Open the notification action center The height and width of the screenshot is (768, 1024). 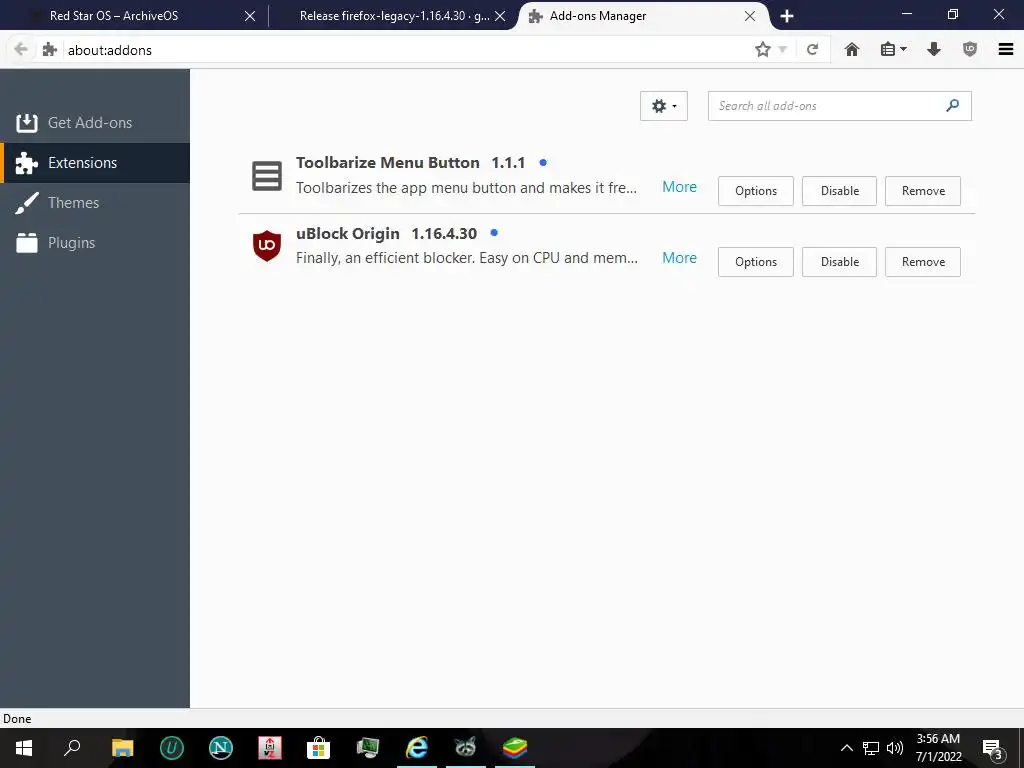(993, 749)
